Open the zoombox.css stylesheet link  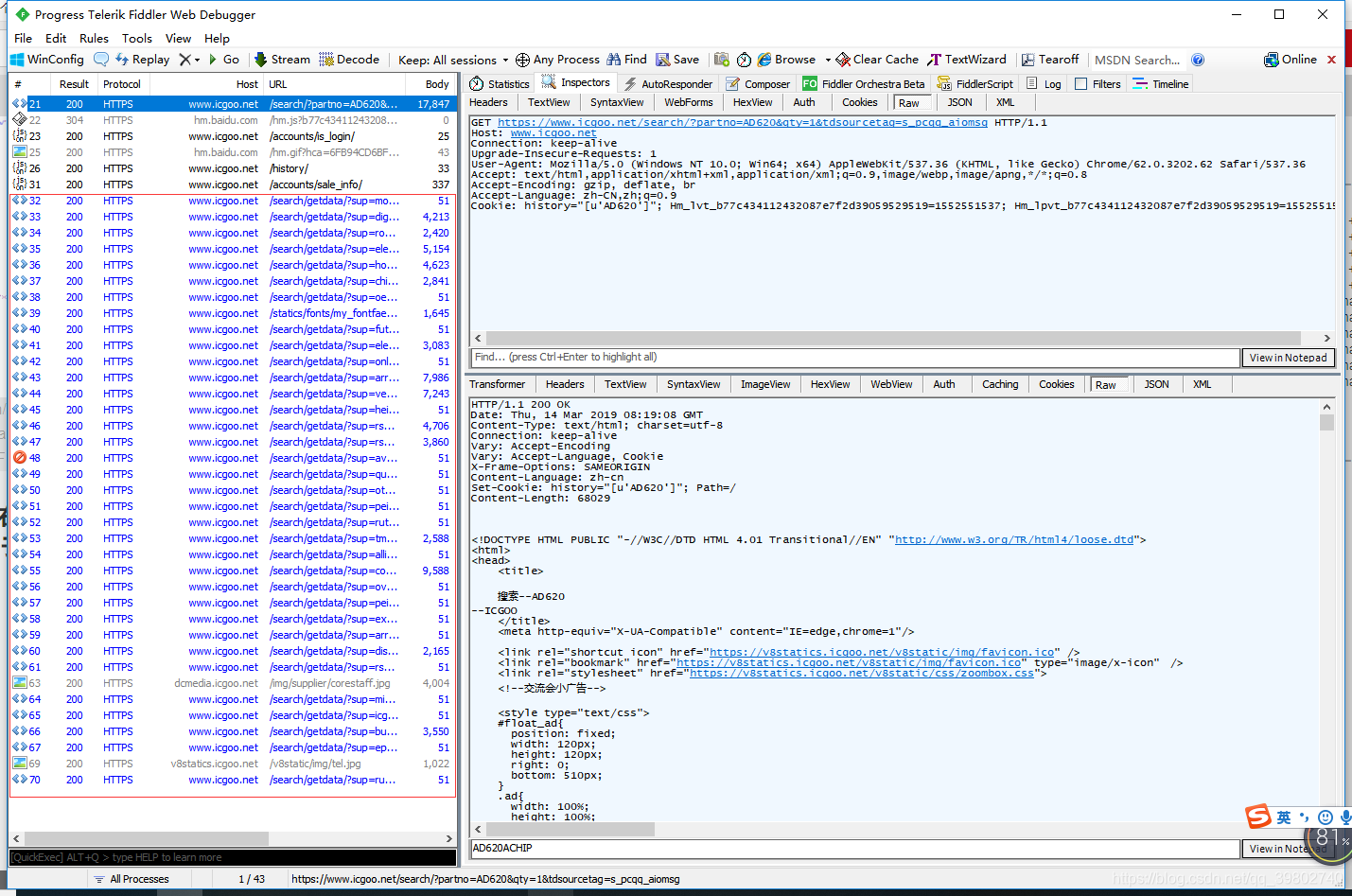pos(862,673)
